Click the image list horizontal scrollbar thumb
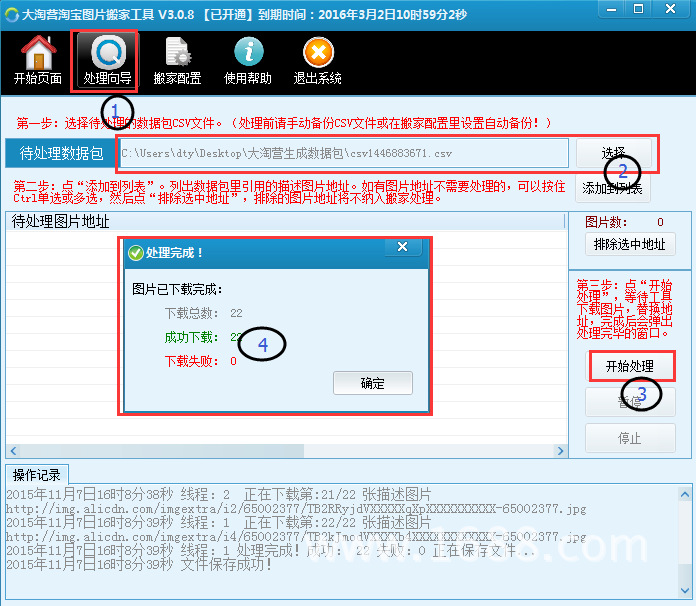The width and height of the screenshot is (696, 606). point(162,451)
